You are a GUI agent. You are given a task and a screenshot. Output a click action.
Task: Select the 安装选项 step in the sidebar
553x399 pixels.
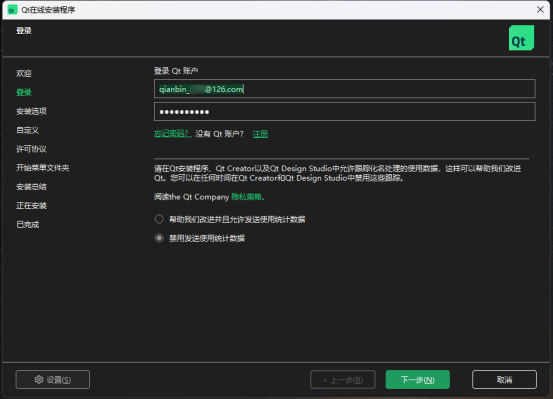pyautogui.click(x=31, y=111)
